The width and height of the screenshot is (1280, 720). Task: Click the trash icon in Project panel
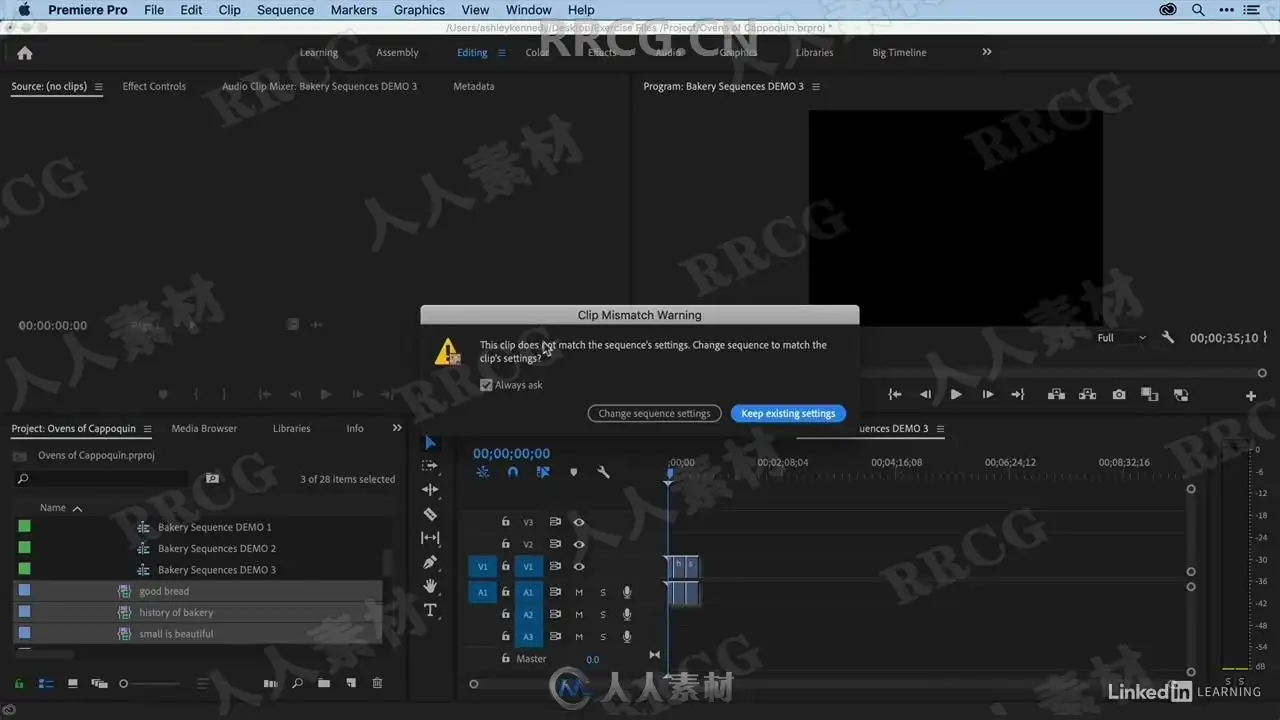[377, 684]
